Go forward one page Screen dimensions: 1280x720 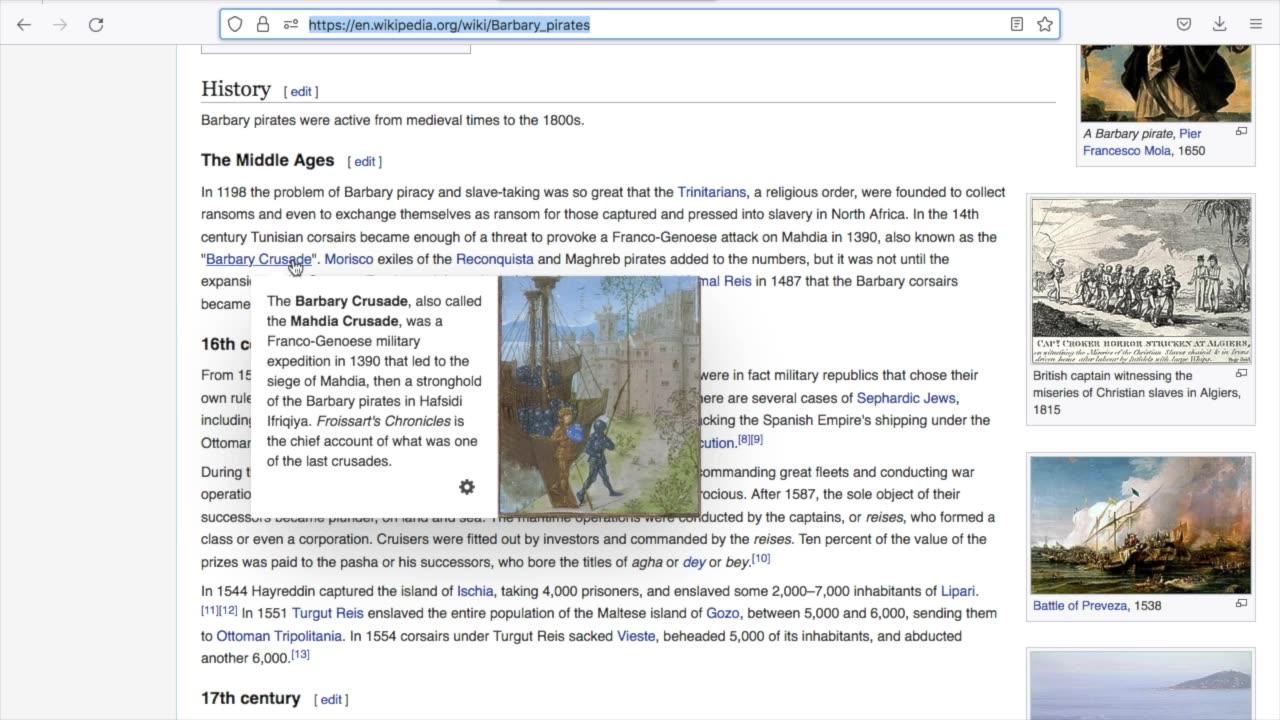pyautogui.click(x=60, y=24)
